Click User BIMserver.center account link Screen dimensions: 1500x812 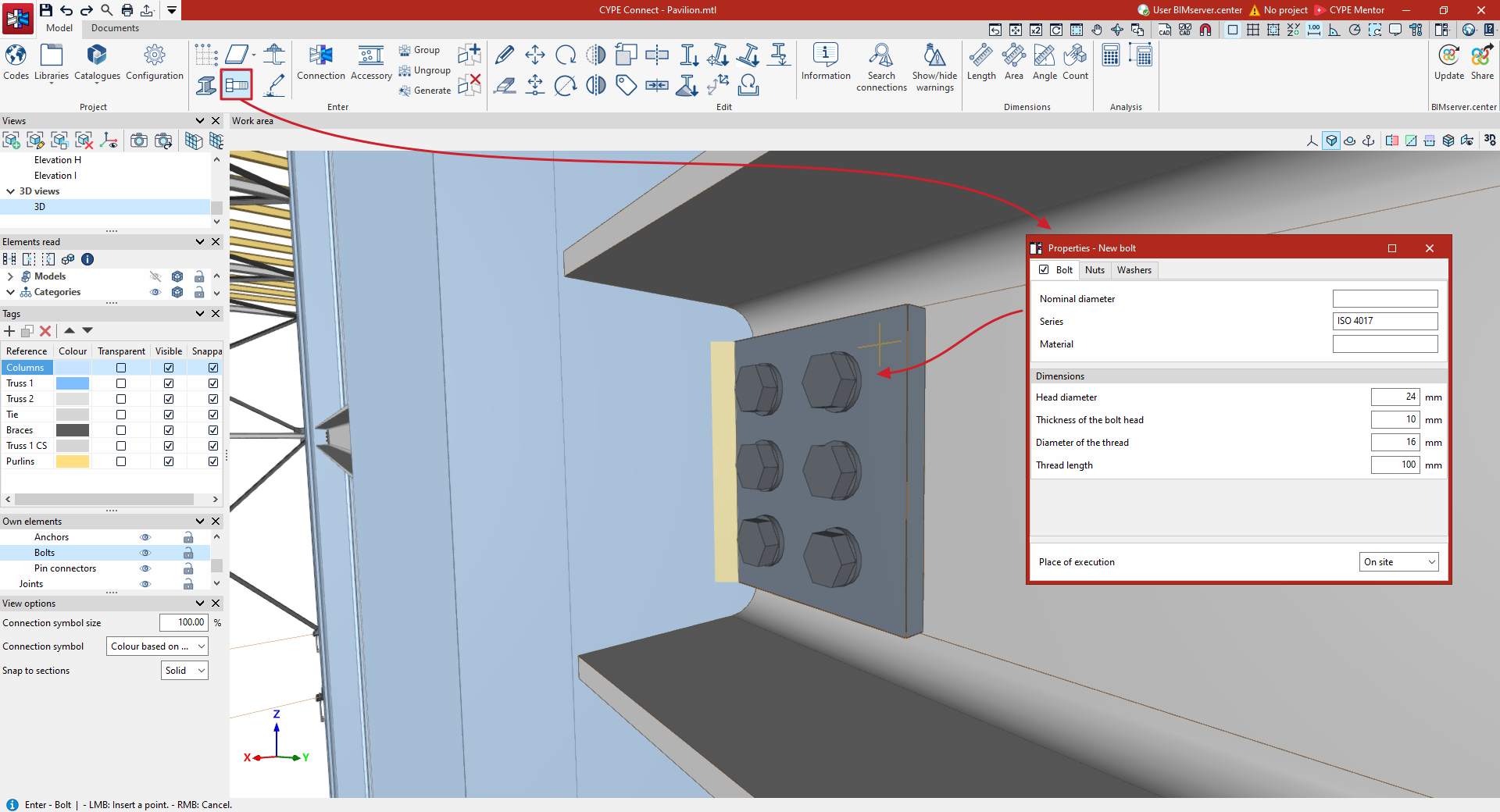click(x=1190, y=10)
